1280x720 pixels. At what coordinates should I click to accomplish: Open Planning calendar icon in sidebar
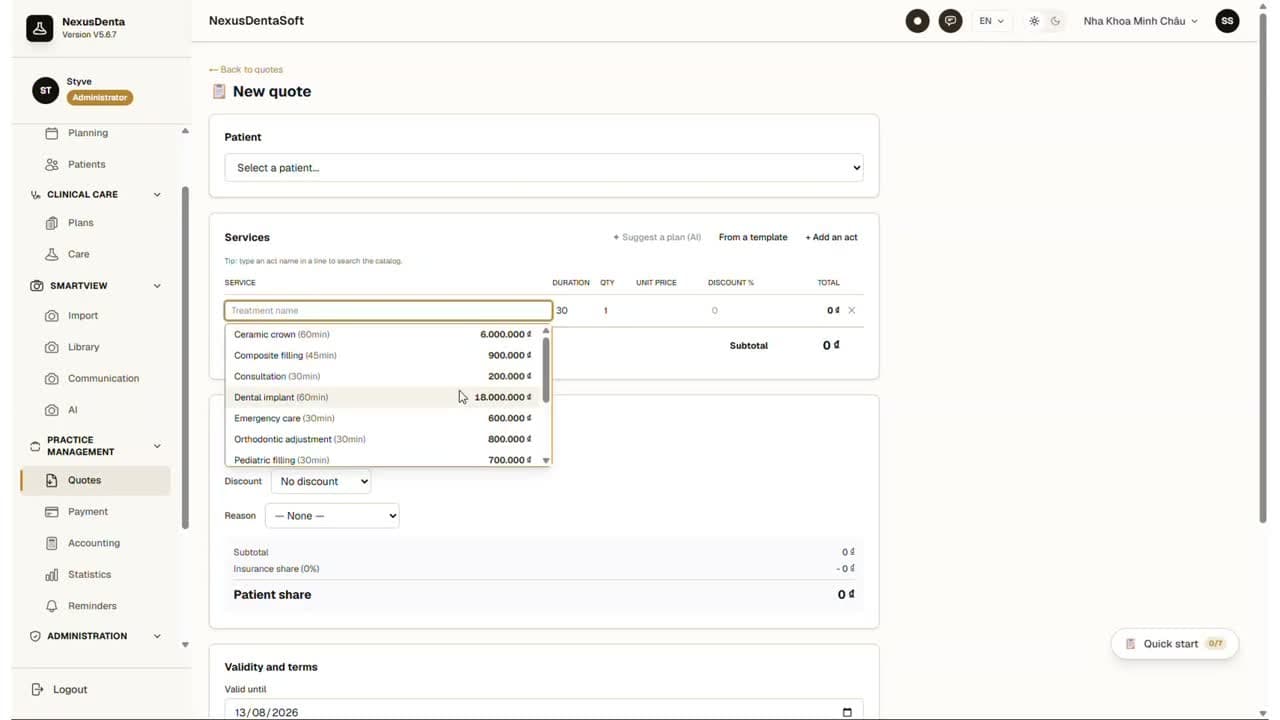coord(52,133)
